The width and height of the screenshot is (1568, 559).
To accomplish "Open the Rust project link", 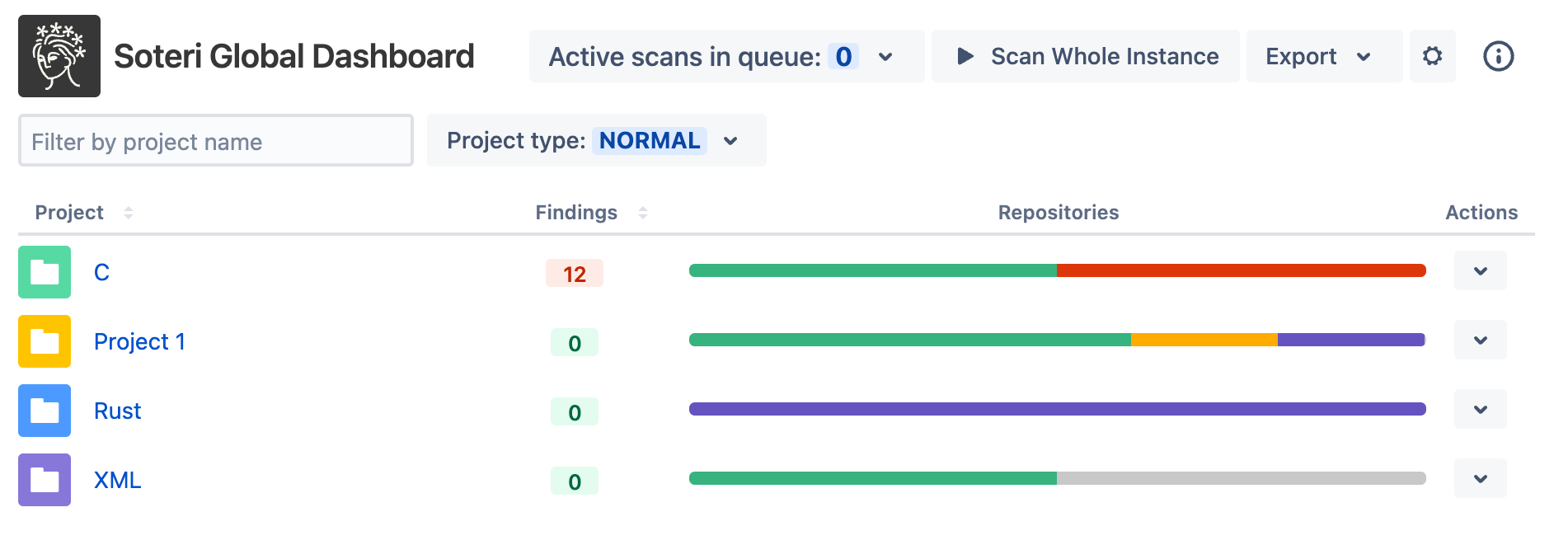I will click(x=117, y=411).
